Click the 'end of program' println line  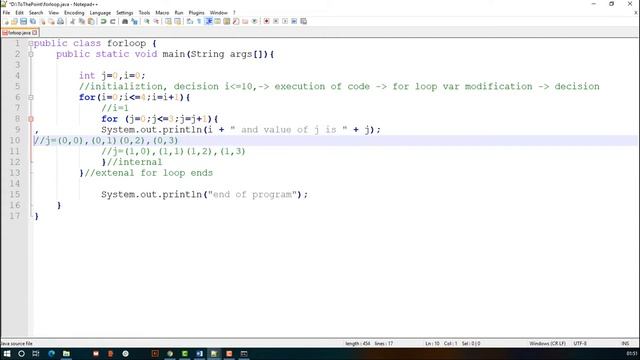click(204, 195)
